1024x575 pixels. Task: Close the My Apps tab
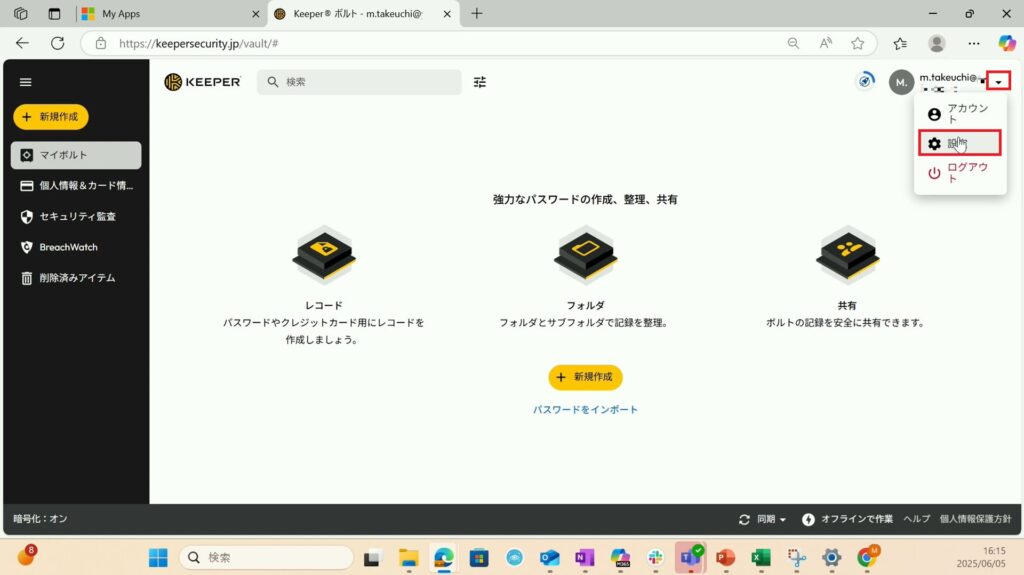tap(255, 14)
